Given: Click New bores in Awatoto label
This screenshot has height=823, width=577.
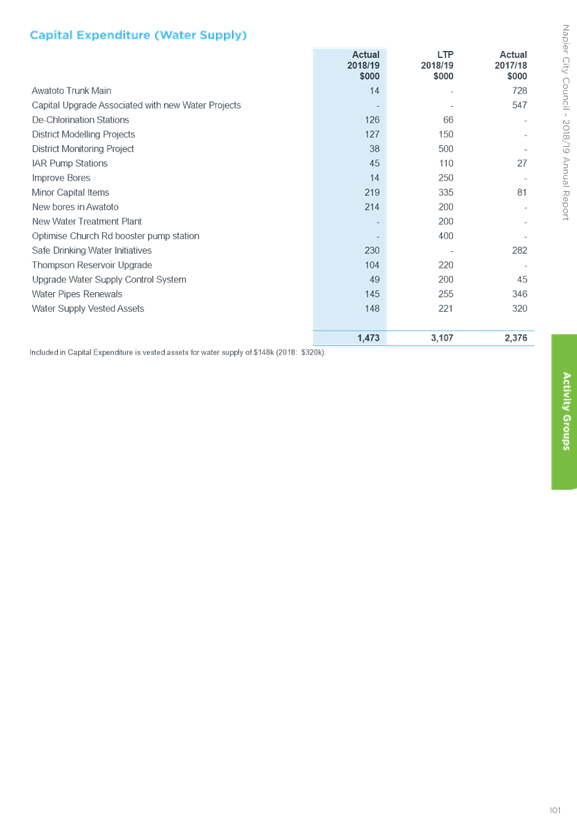Looking at the screenshot, I should (75, 207).
